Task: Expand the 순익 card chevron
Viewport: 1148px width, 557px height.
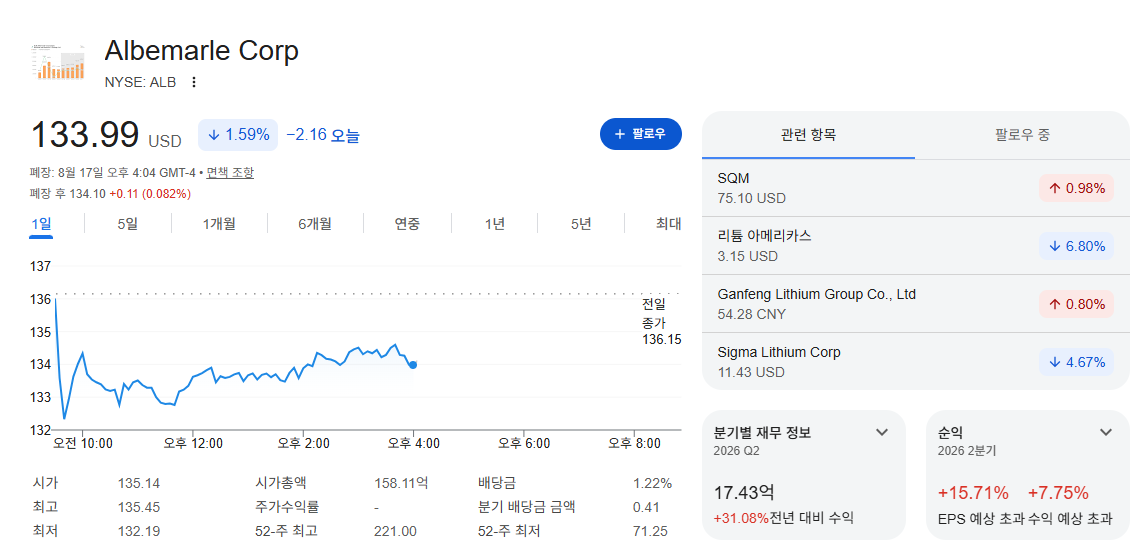Action: (x=1106, y=432)
